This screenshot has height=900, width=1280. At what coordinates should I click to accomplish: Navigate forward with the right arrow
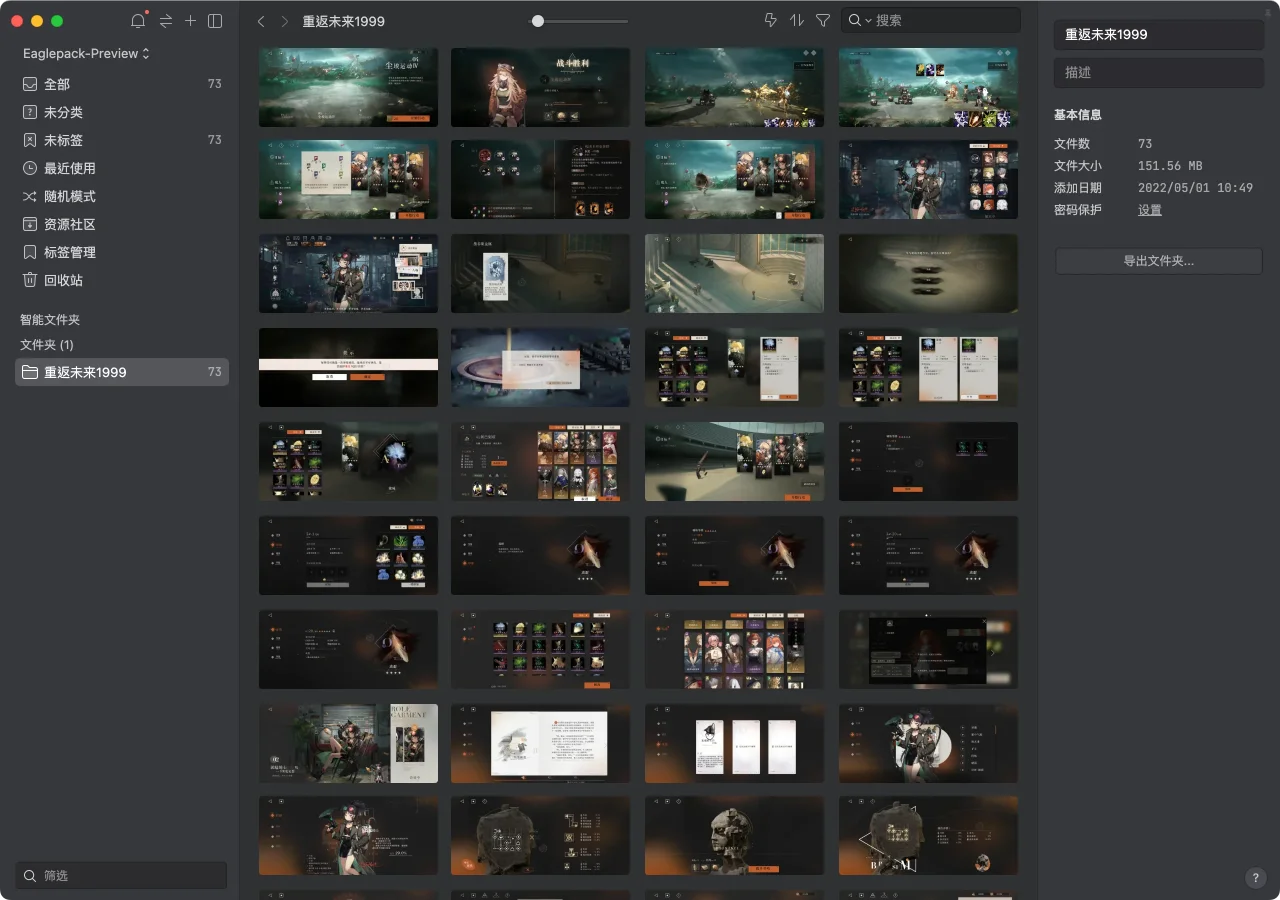click(285, 21)
